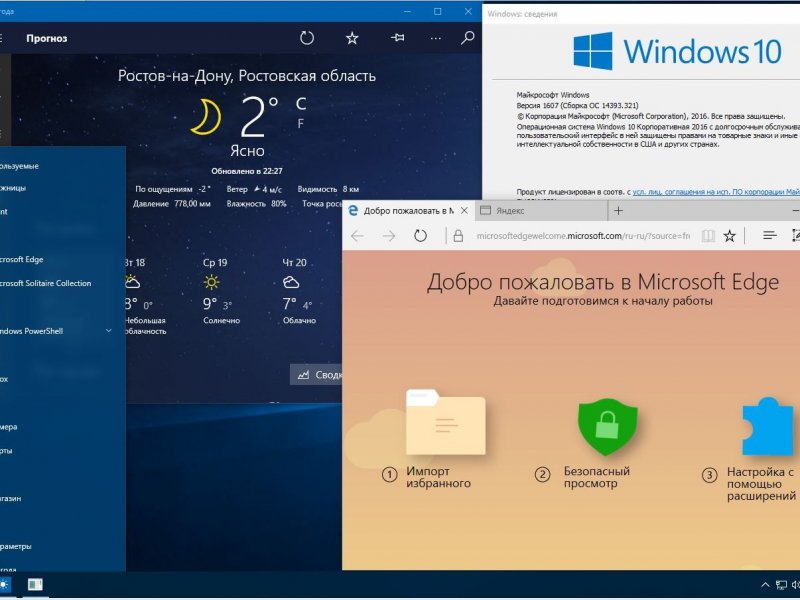Open the pinned app next to weather on taskbar
The height and width of the screenshot is (600, 800).
click(35, 584)
